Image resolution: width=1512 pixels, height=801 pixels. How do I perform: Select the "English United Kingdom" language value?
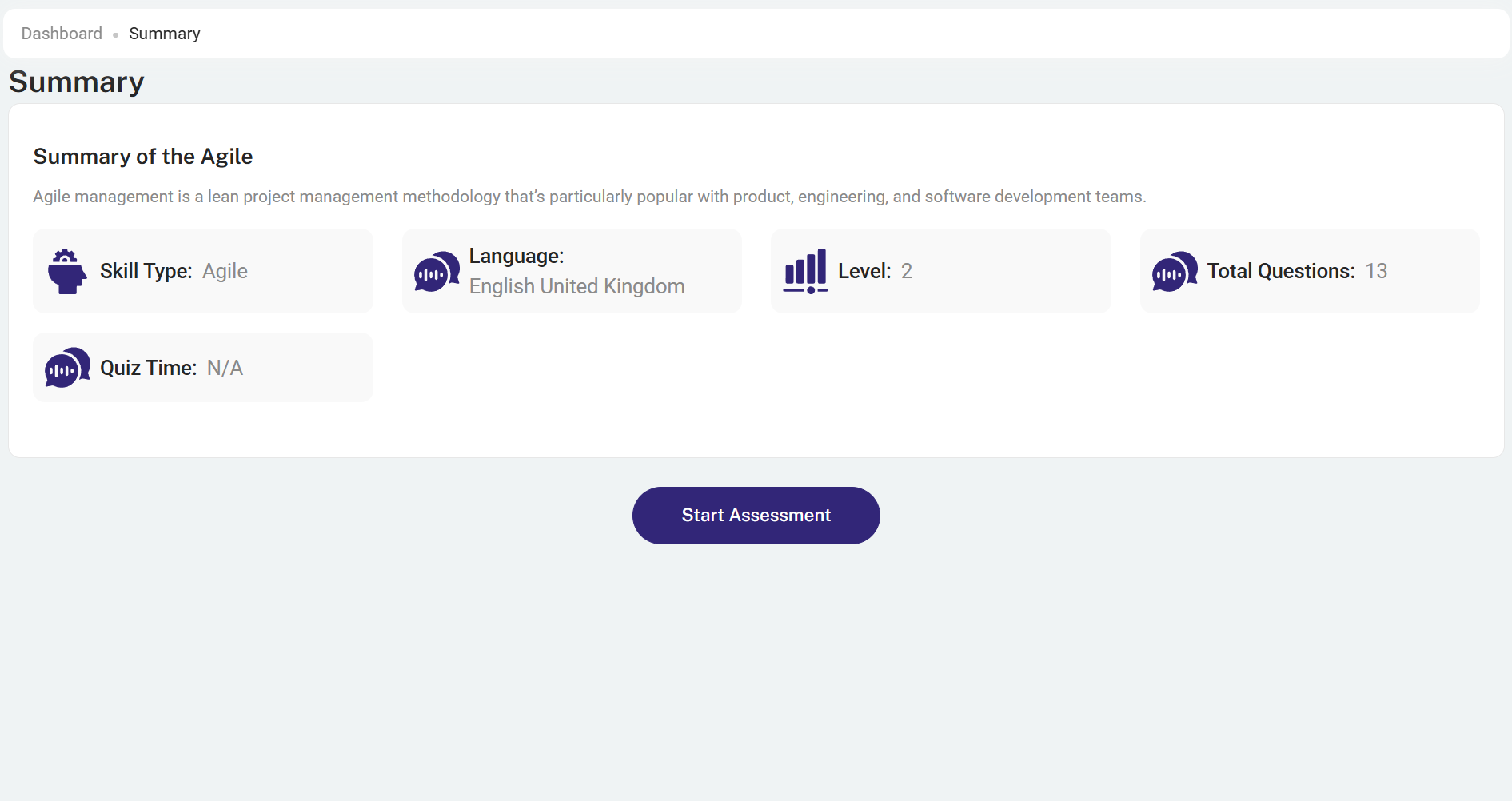(x=576, y=286)
